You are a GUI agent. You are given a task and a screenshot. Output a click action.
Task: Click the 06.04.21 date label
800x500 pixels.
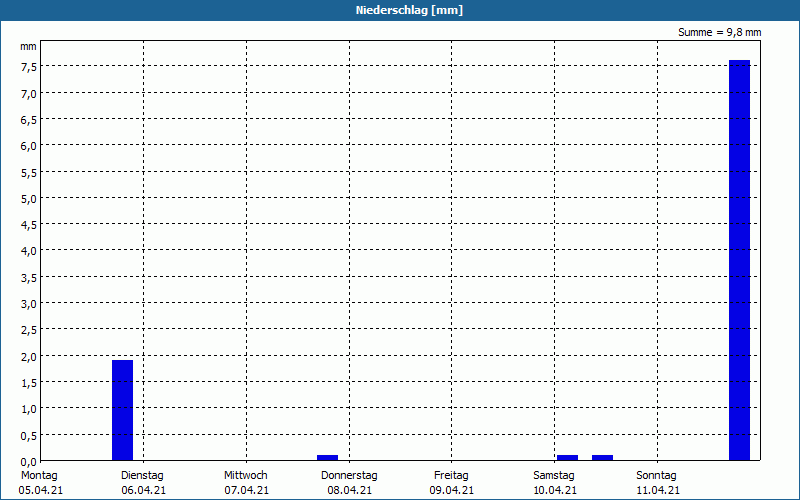(x=144, y=490)
